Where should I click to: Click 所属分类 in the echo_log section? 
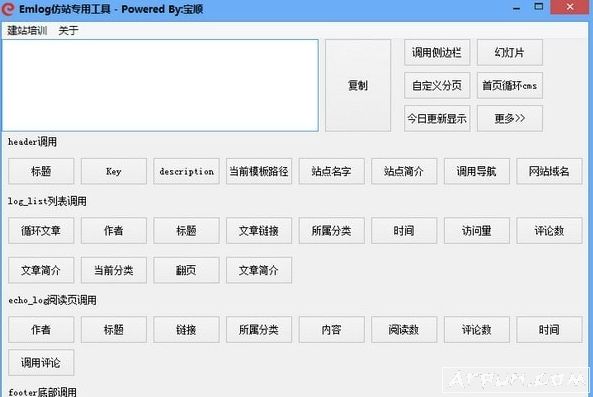tap(259, 330)
